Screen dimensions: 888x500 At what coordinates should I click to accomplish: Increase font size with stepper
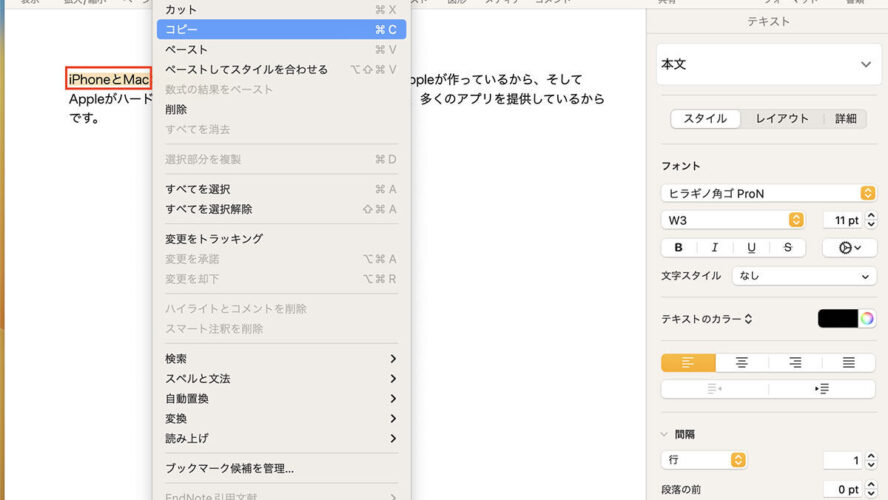(x=871, y=216)
